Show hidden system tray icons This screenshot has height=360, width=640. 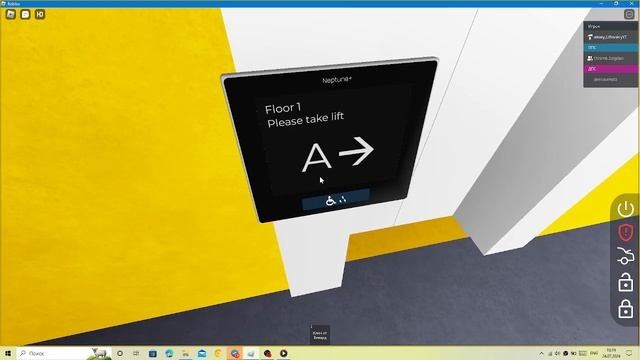(542, 353)
